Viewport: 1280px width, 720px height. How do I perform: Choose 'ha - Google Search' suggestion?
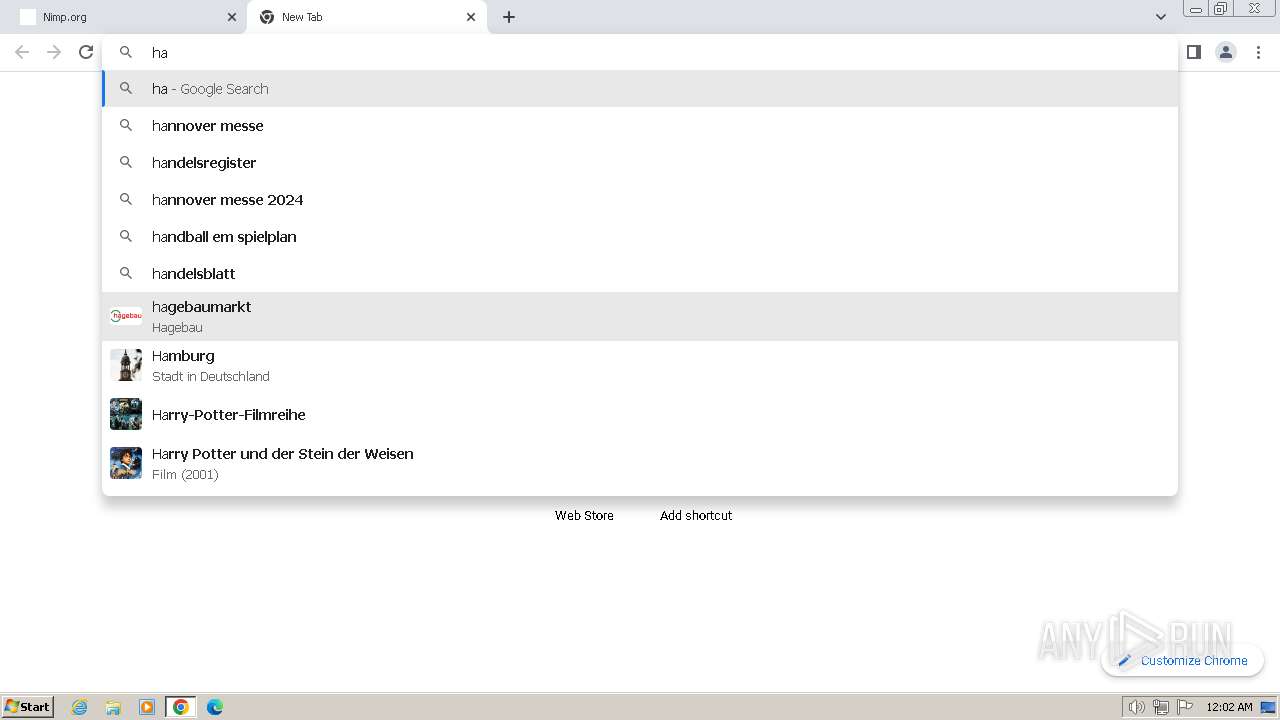640,89
